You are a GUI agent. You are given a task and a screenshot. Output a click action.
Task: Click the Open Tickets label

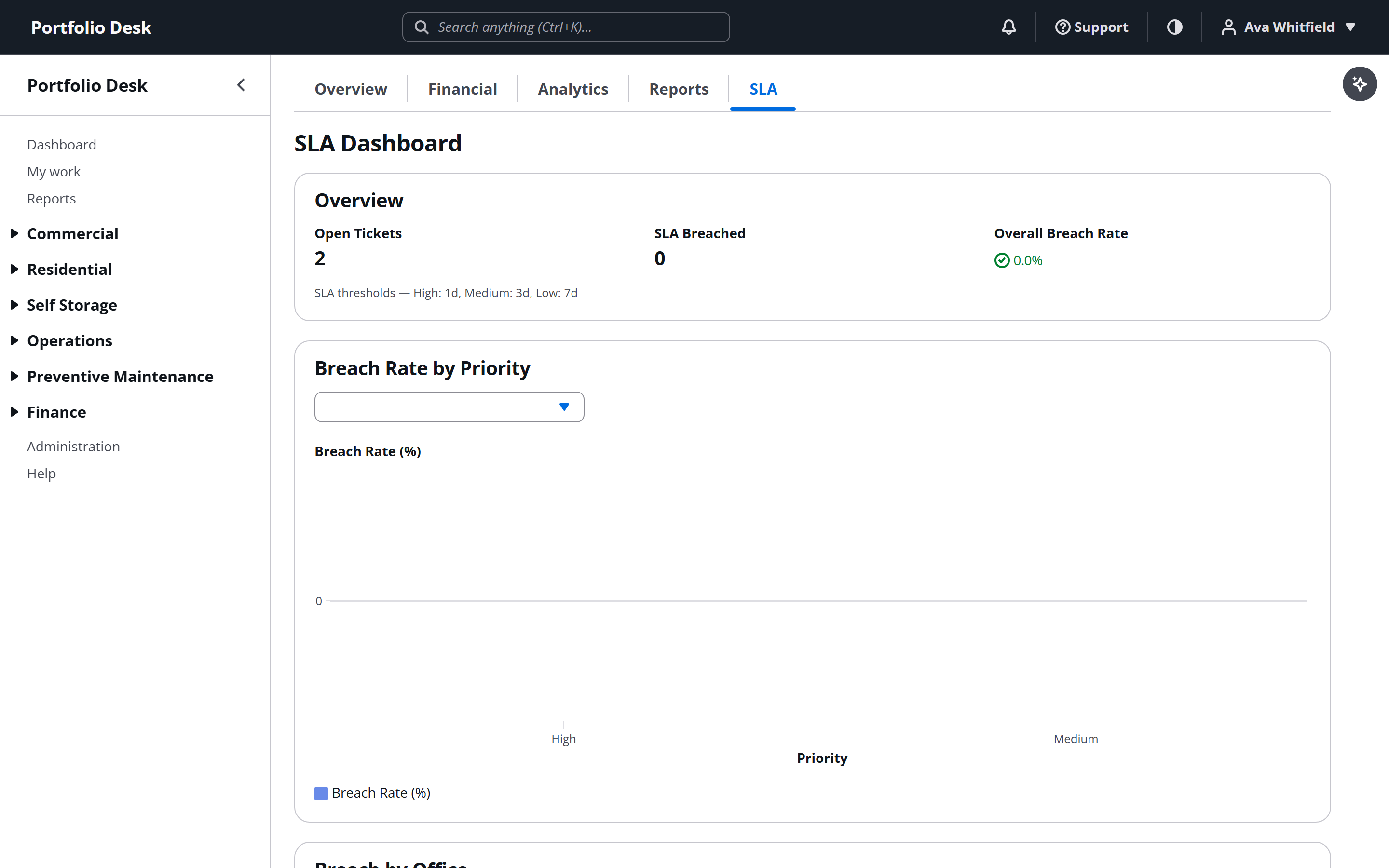point(357,233)
